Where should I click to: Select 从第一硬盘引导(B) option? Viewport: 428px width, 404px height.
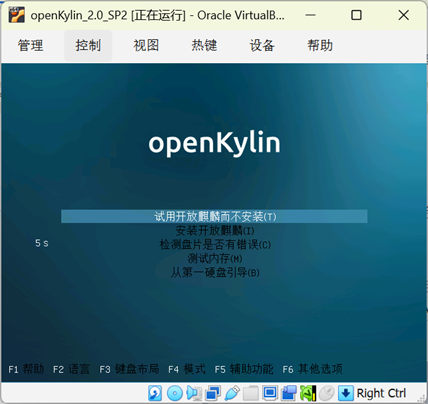coord(215,273)
